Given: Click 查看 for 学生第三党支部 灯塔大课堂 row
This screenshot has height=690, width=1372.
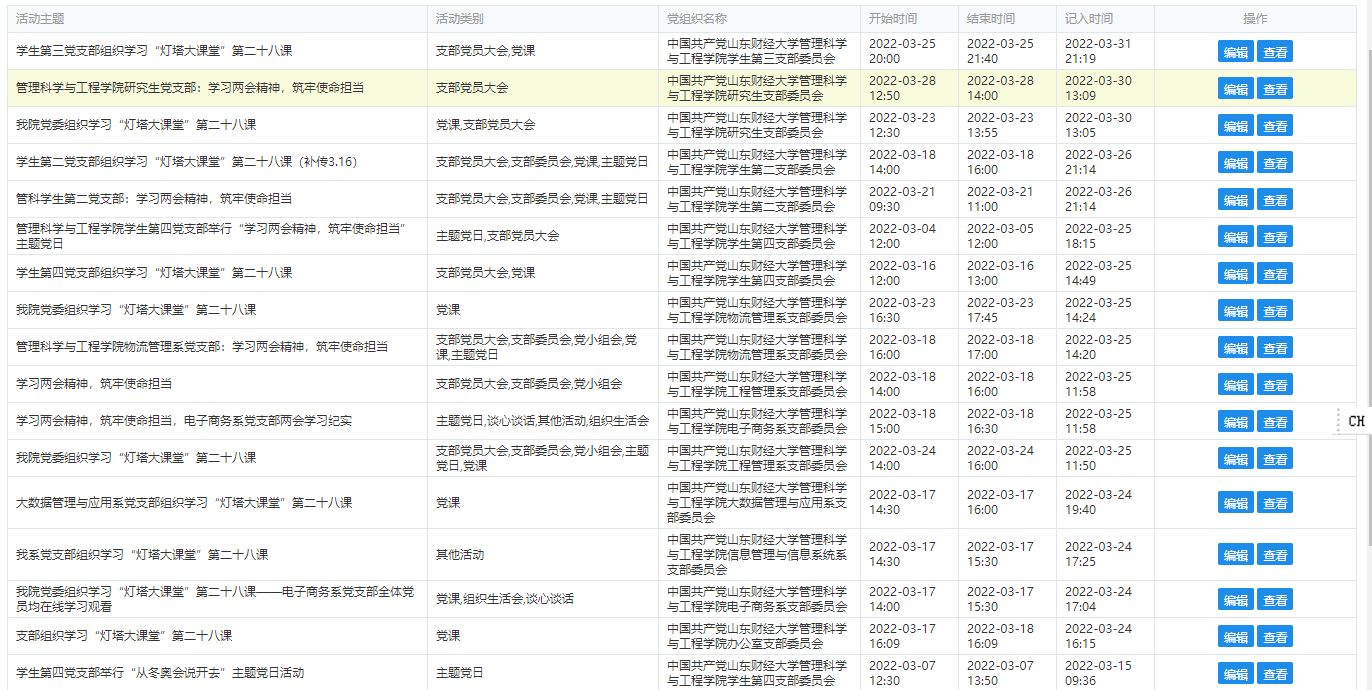Looking at the screenshot, I should (x=1274, y=52).
